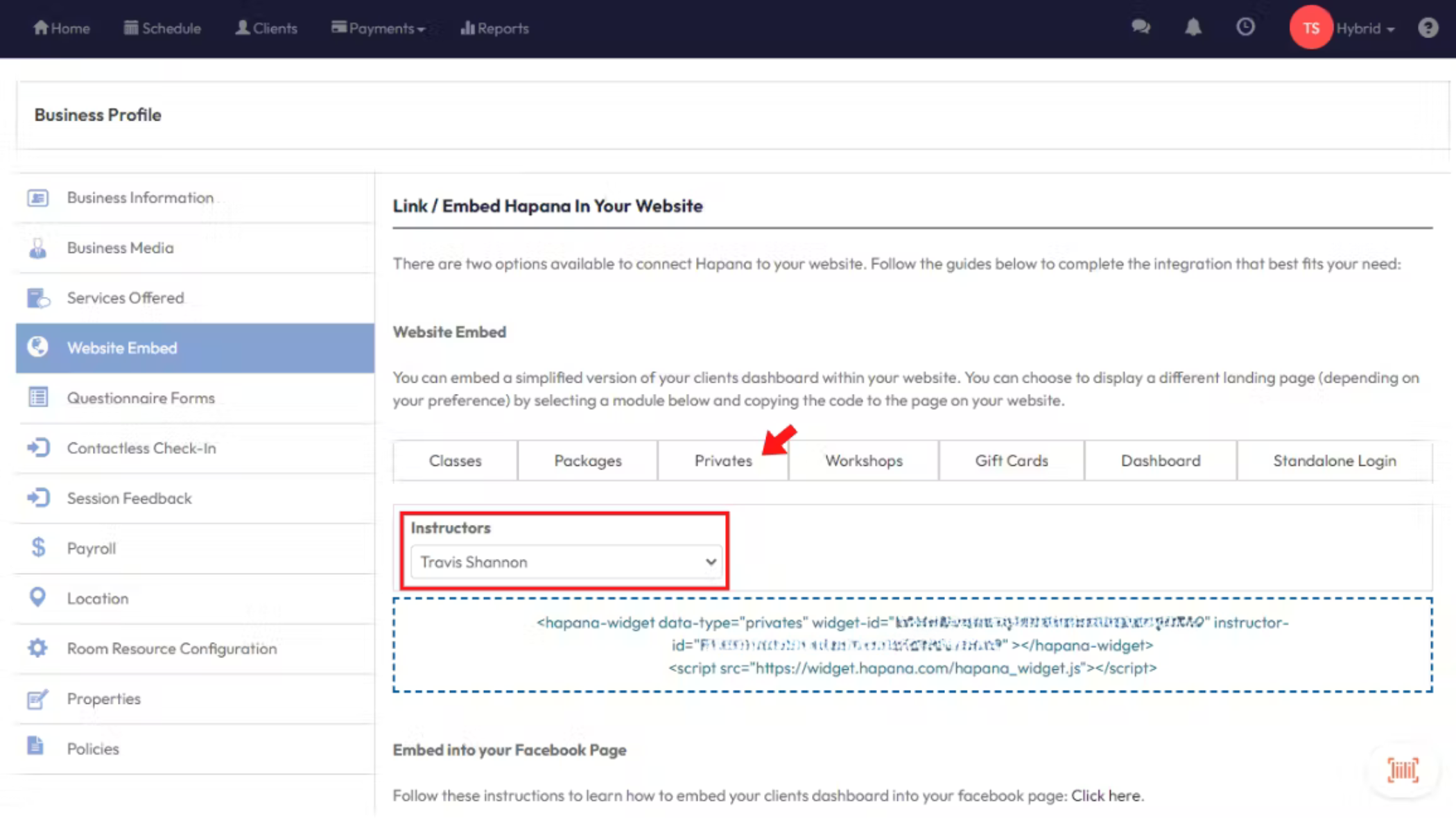The width and height of the screenshot is (1456, 837).
Task: Click the 'Click here' Facebook link
Action: [x=1105, y=795]
